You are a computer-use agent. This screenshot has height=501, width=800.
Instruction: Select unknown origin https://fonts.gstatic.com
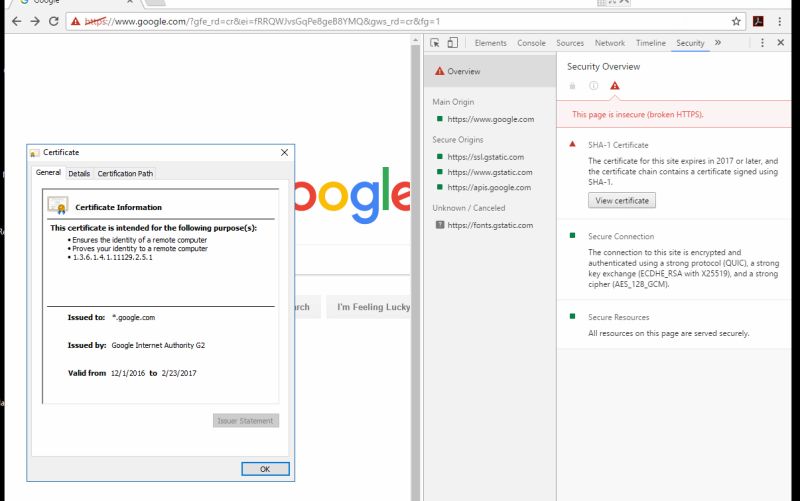click(490, 226)
